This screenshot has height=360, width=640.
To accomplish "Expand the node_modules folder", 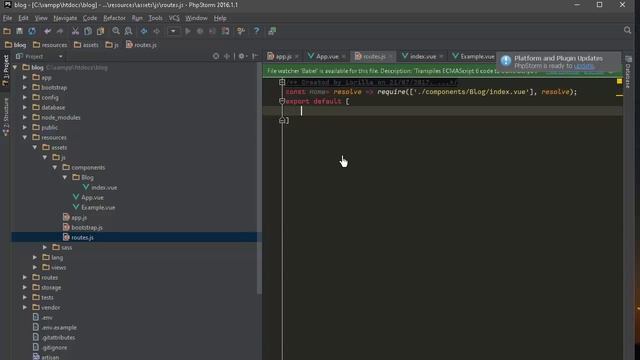I will pyautogui.click(x=25, y=117).
